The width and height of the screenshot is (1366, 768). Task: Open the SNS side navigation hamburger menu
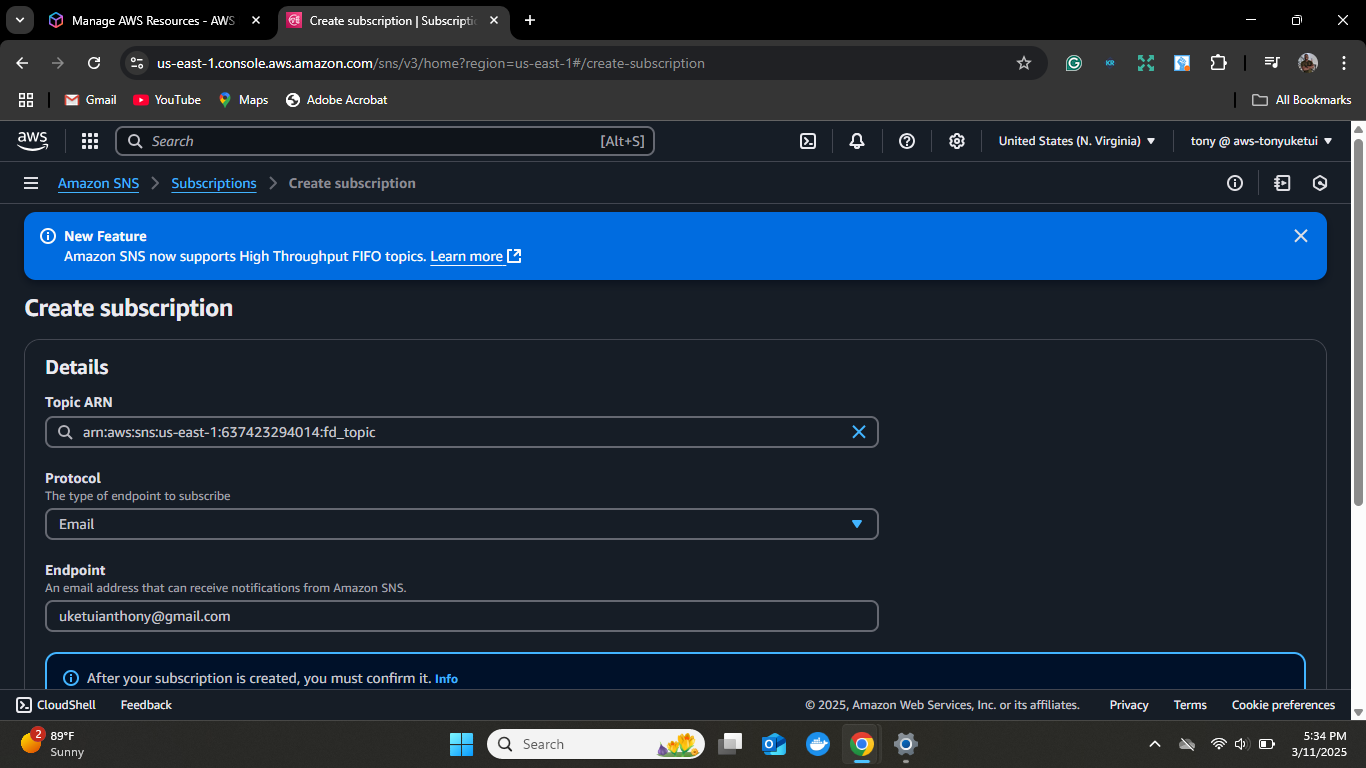point(31,183)
